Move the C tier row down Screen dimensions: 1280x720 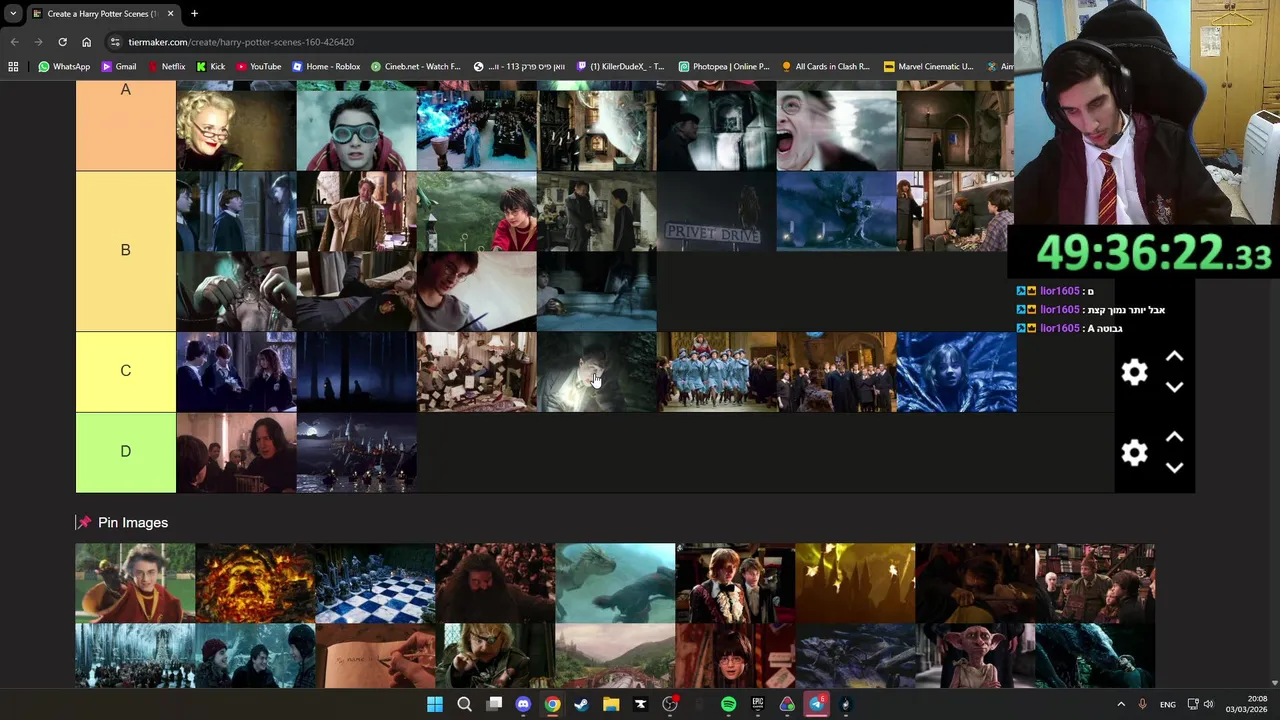click(x=1174, y=387)
